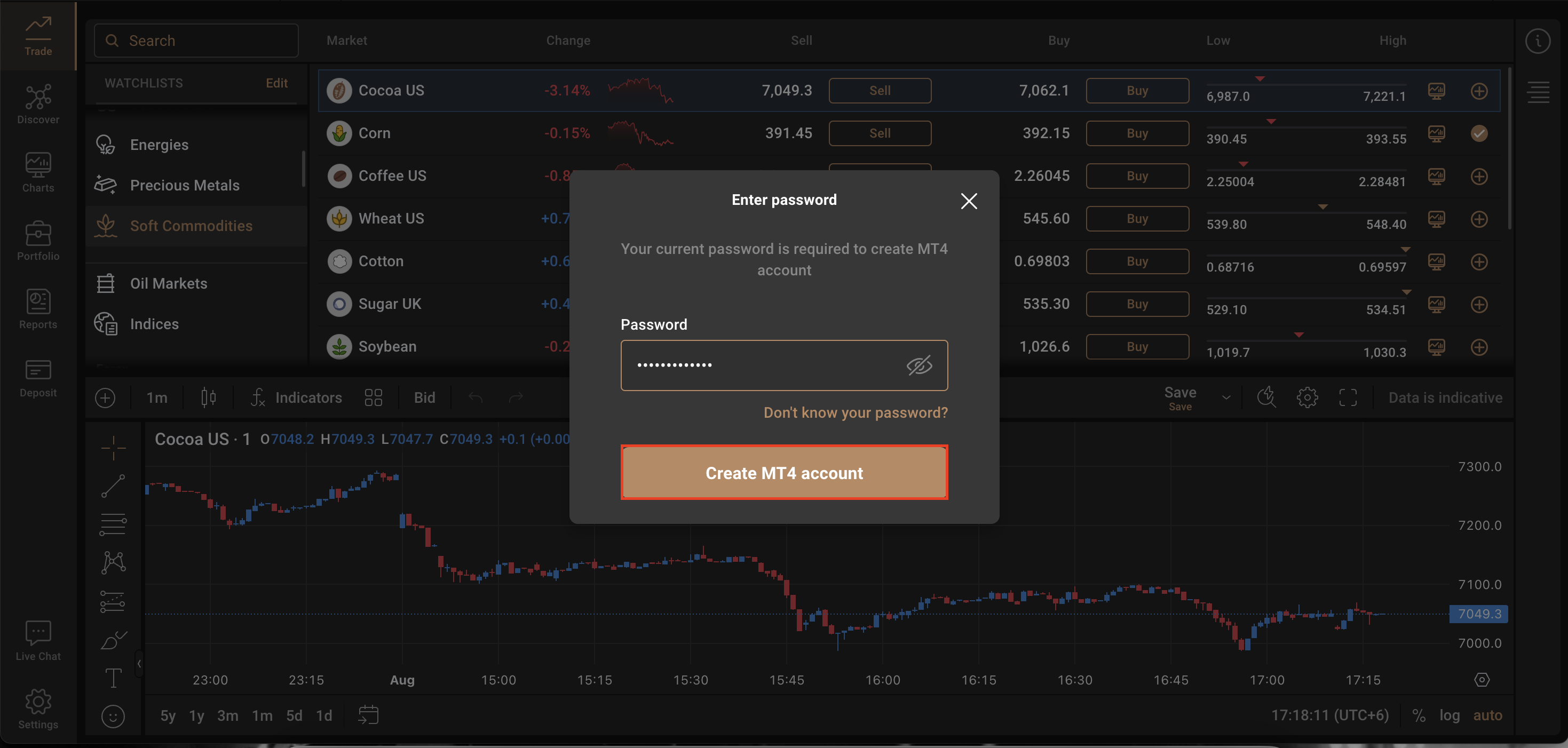Screen dimensions: 1568x748
Task: Open the Reports sidebar icon
Action: [x=38, y=309]
